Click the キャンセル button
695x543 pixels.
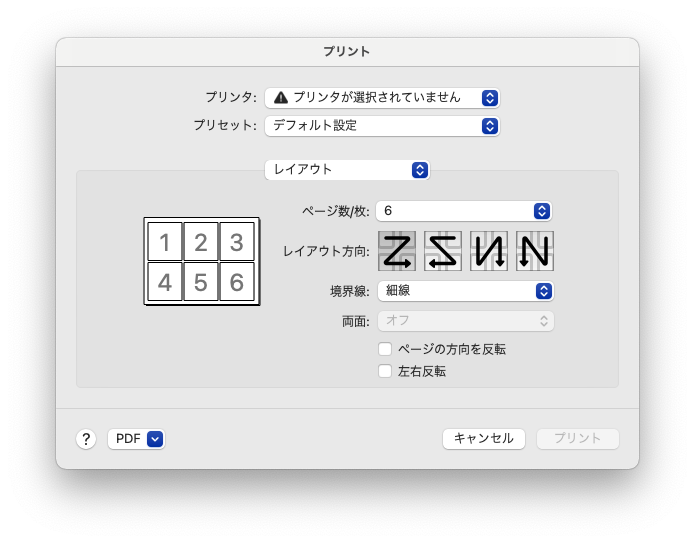tap(484, 439)
